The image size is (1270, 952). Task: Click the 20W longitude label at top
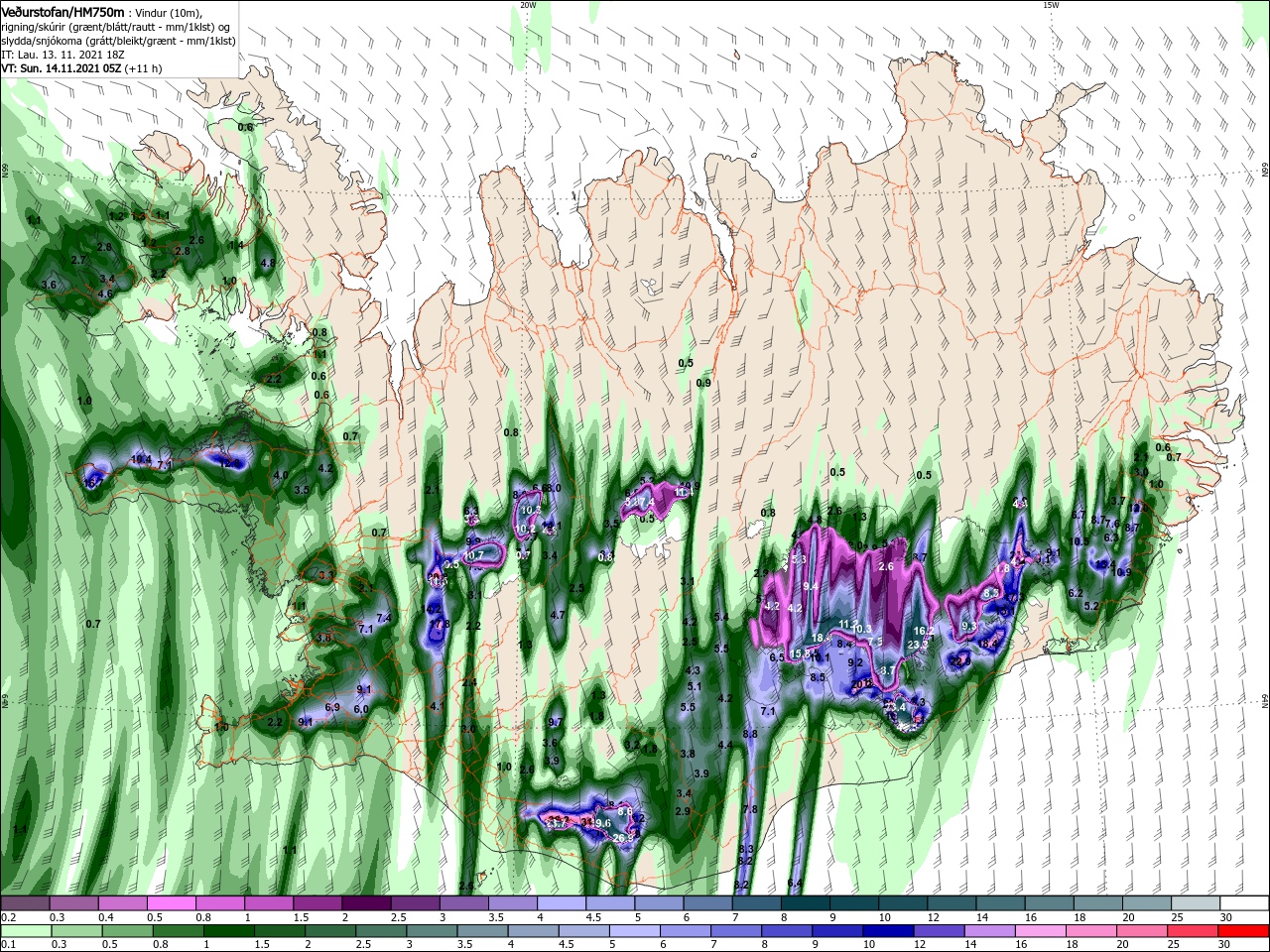tap(528, 5)
